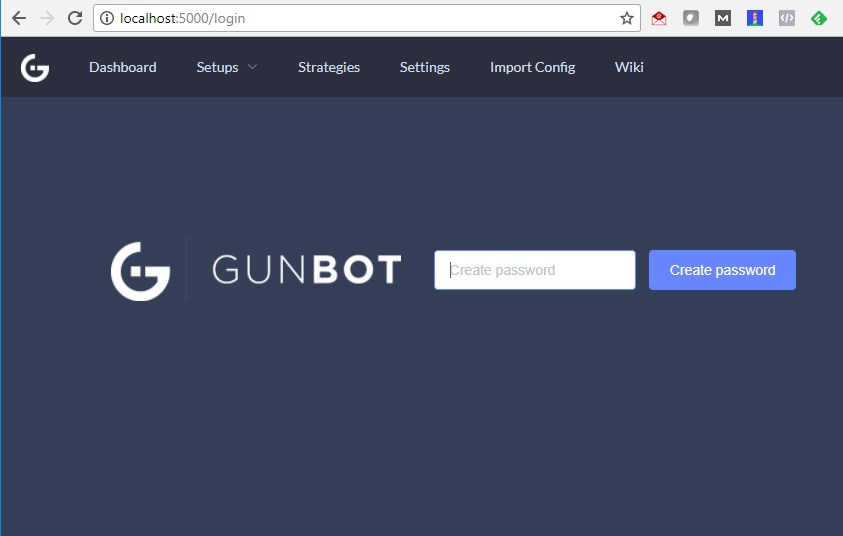Select Import Config in navigation
Screen dimensions: 843x536
pos(532,67)
